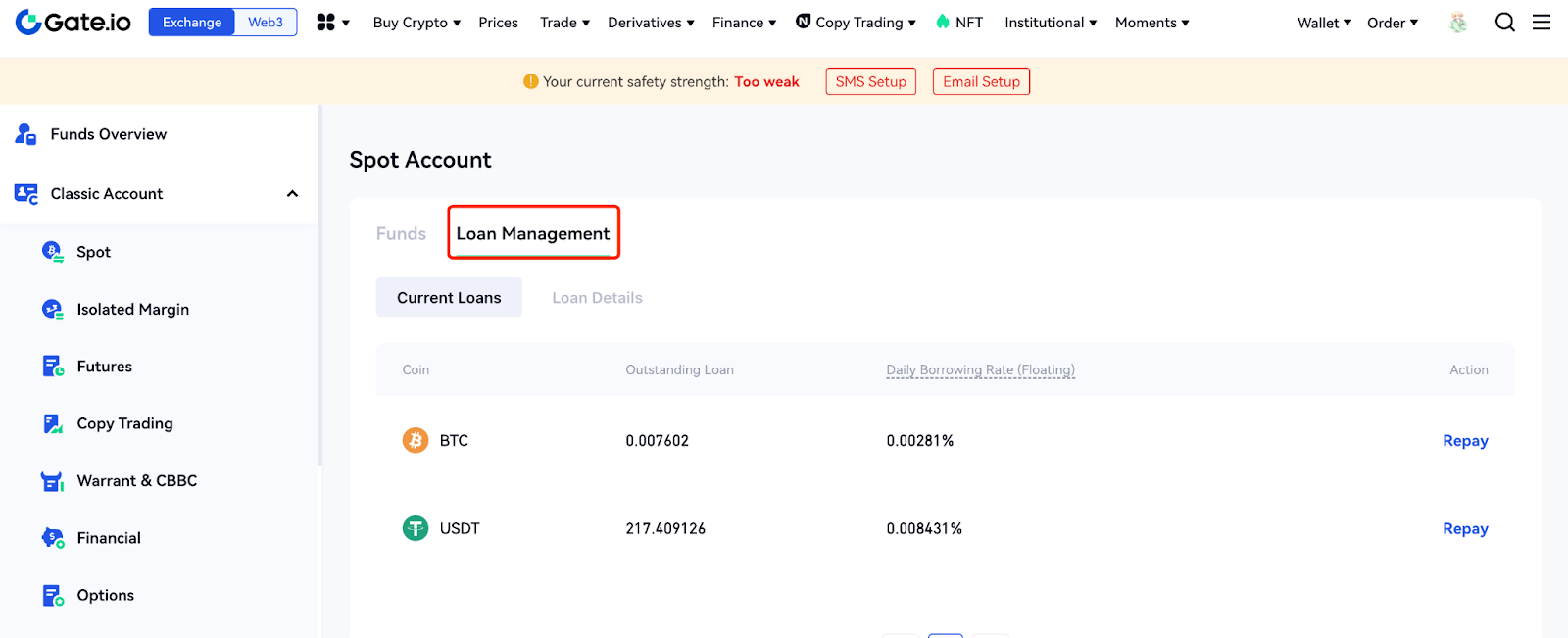Collapse the Classic Account section
Image resolution: width=1568 pixels, height=638 pixels.
(292, 194)
